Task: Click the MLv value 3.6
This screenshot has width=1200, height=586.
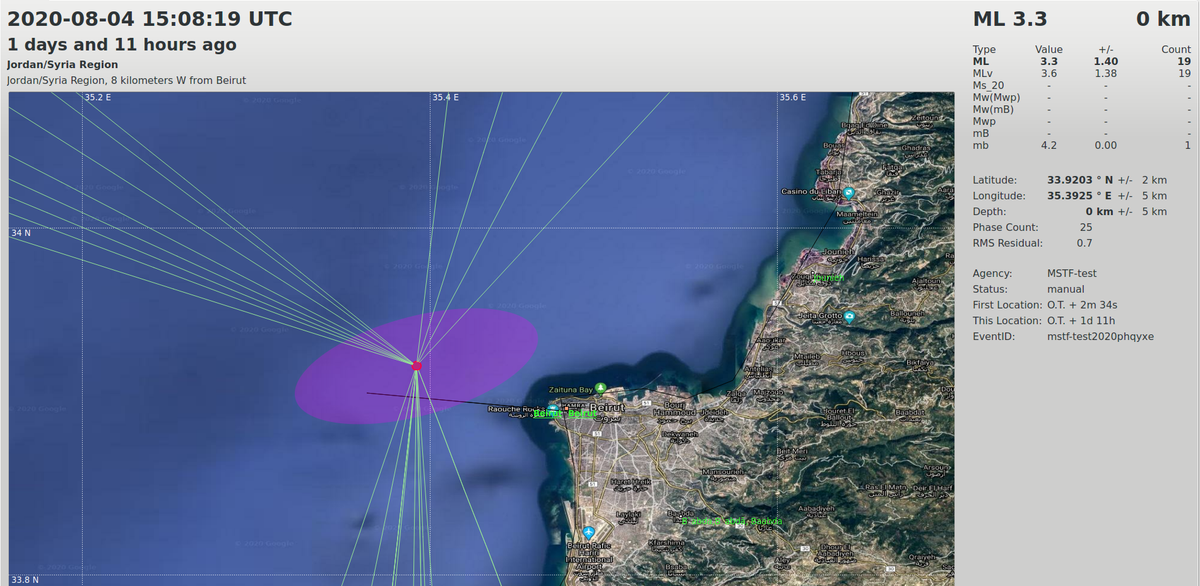Action: [x=1049, y=73]
